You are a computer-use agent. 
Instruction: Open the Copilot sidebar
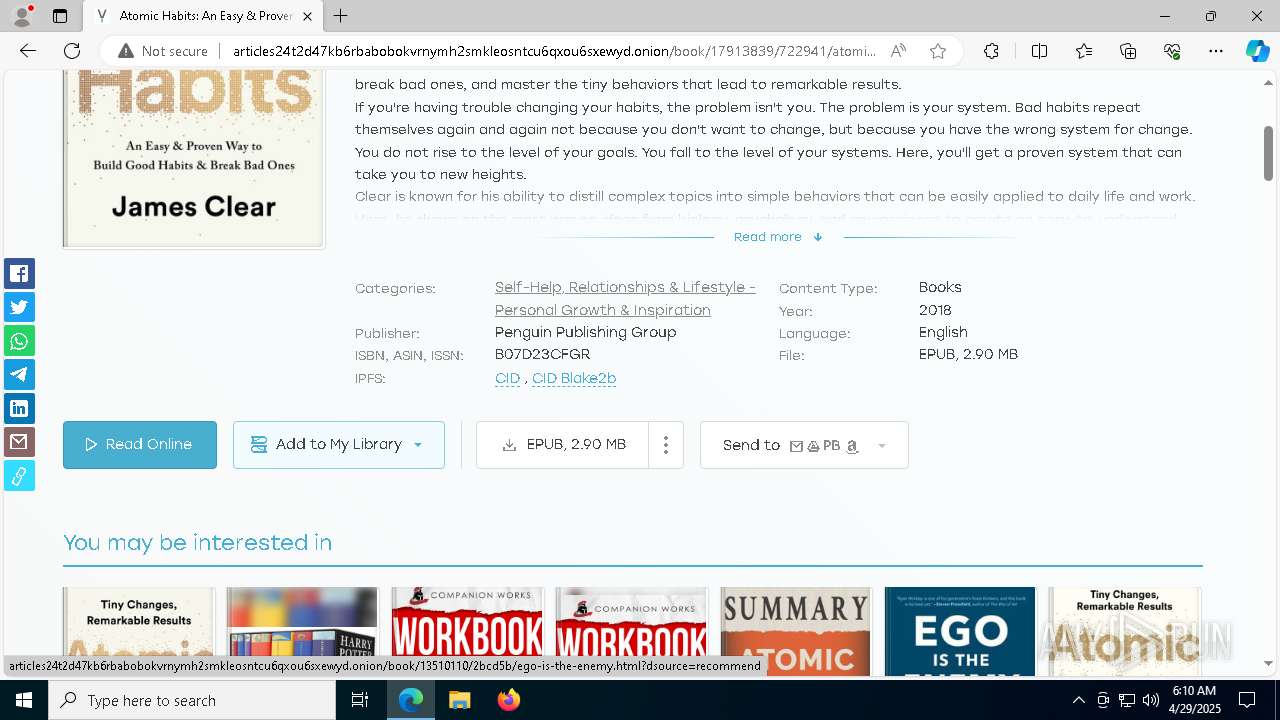(x=1257, y=51)
